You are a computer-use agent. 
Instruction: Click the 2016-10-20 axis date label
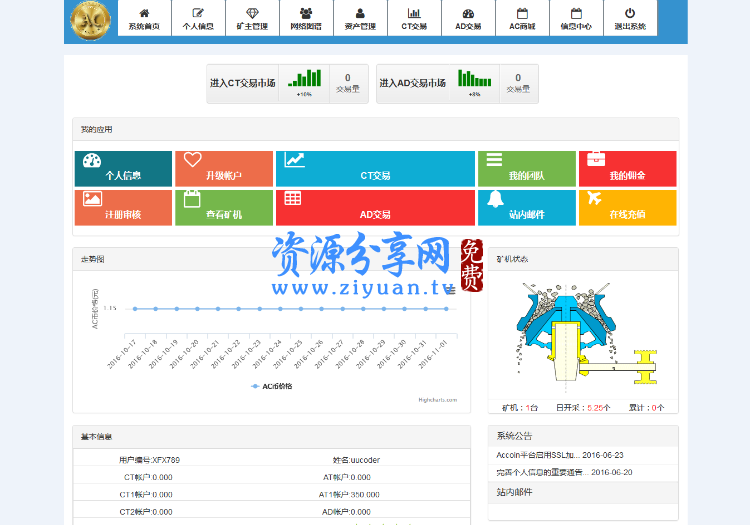184,354
